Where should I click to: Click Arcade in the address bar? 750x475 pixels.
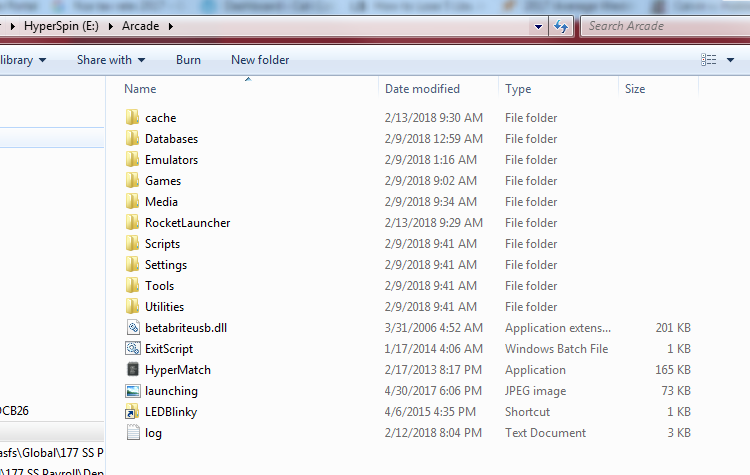(x=140, y=26)
